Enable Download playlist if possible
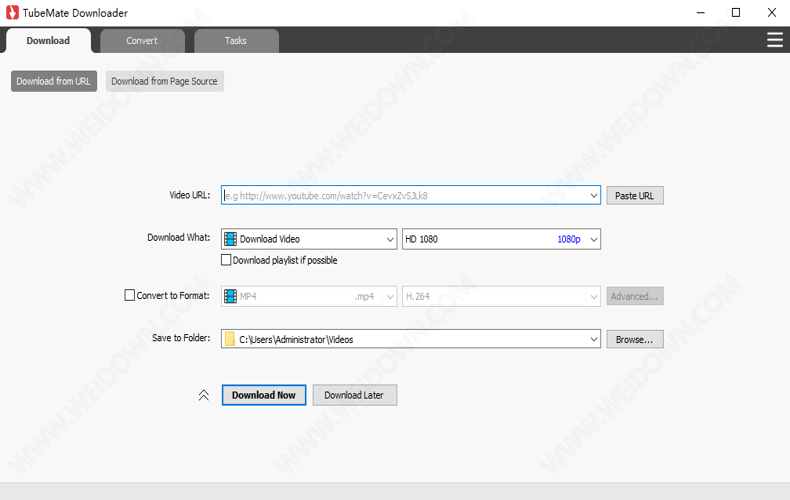The height and width of the screenshot is (500, 790). tap(226, 260)
